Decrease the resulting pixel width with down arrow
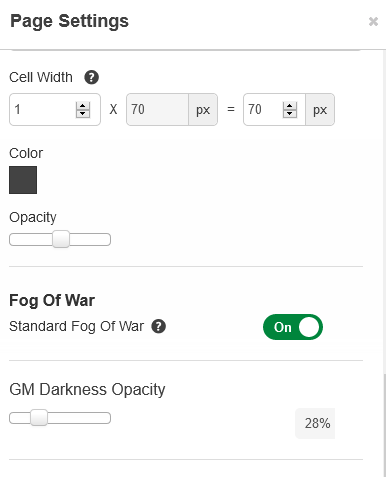The height and width of the screenshot is (477, 386). [x=290, y=114]
